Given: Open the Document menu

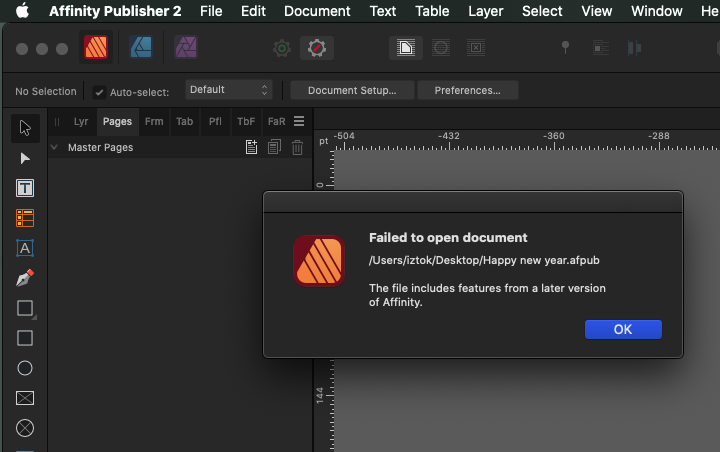Looking at the screenshot, I should (x=317, y=11).
